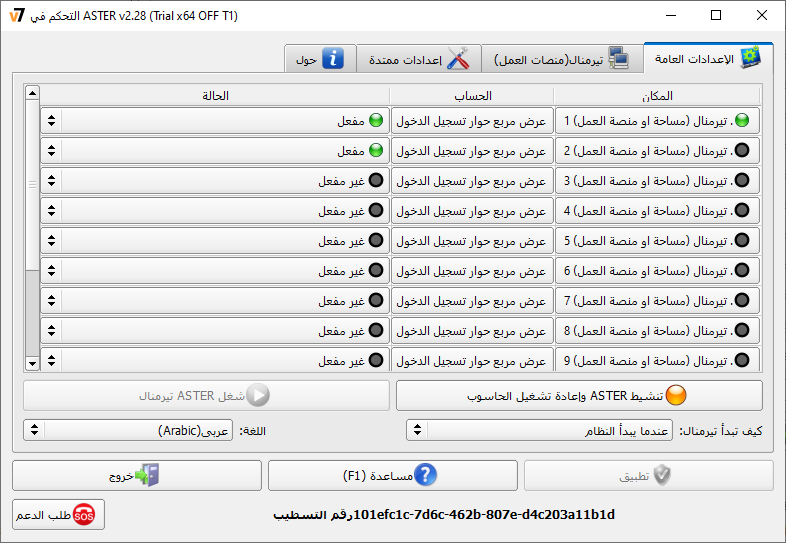This screenshot has width=786, height=543.
Task: Click the dark indicator of terminal 8 location
Action: pyautogui.click(x=742, y=331)
